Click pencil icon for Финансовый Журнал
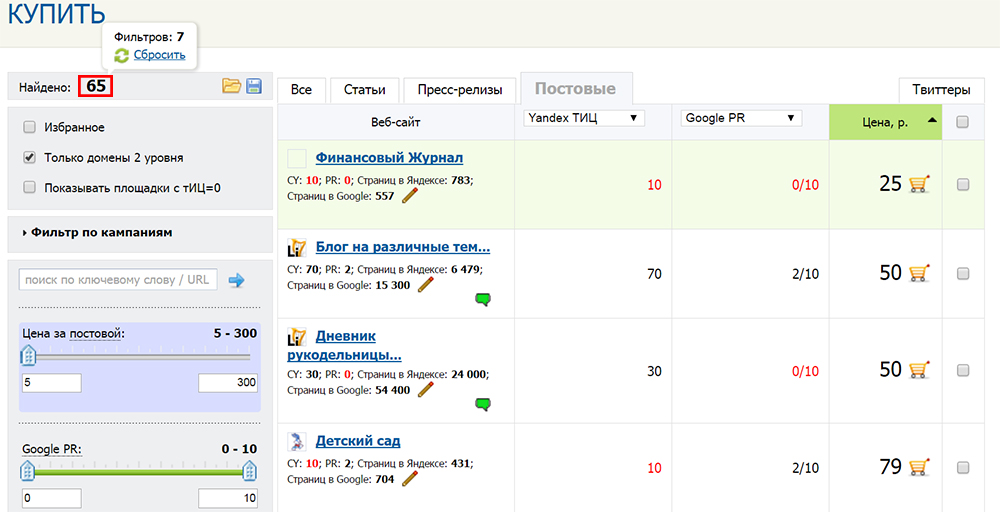 click(x=410, y=196)
